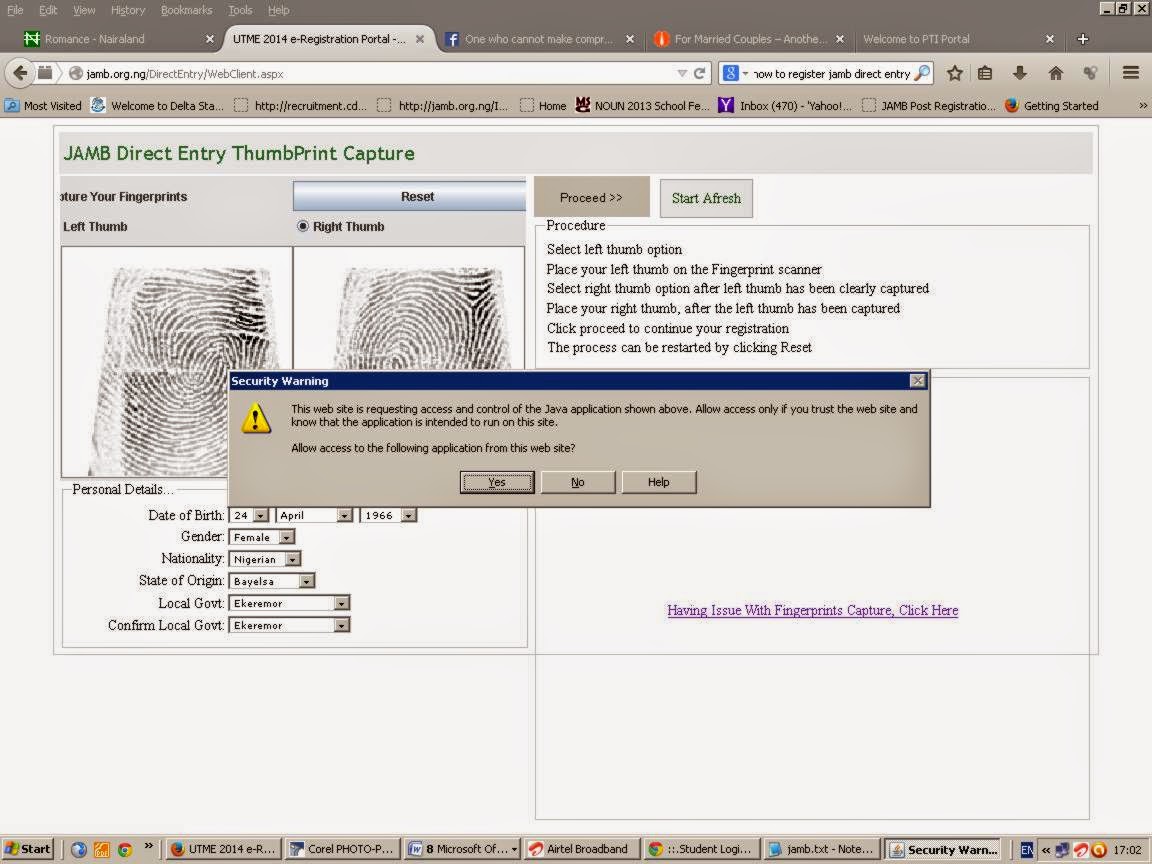
Task: Open the Nationality dropdown
Action: [293, 560]
